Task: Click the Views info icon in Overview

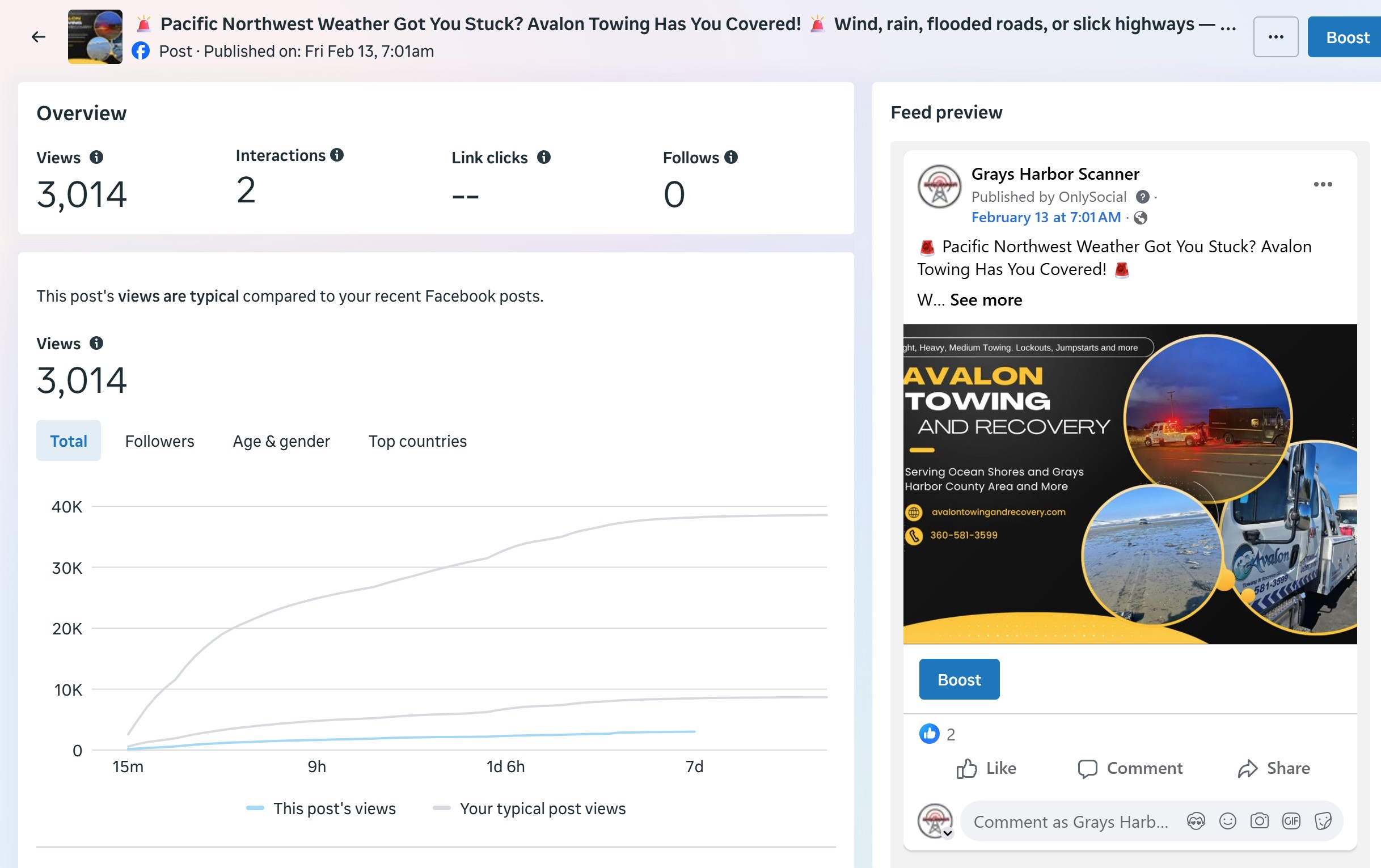Action: coord(96,157)
